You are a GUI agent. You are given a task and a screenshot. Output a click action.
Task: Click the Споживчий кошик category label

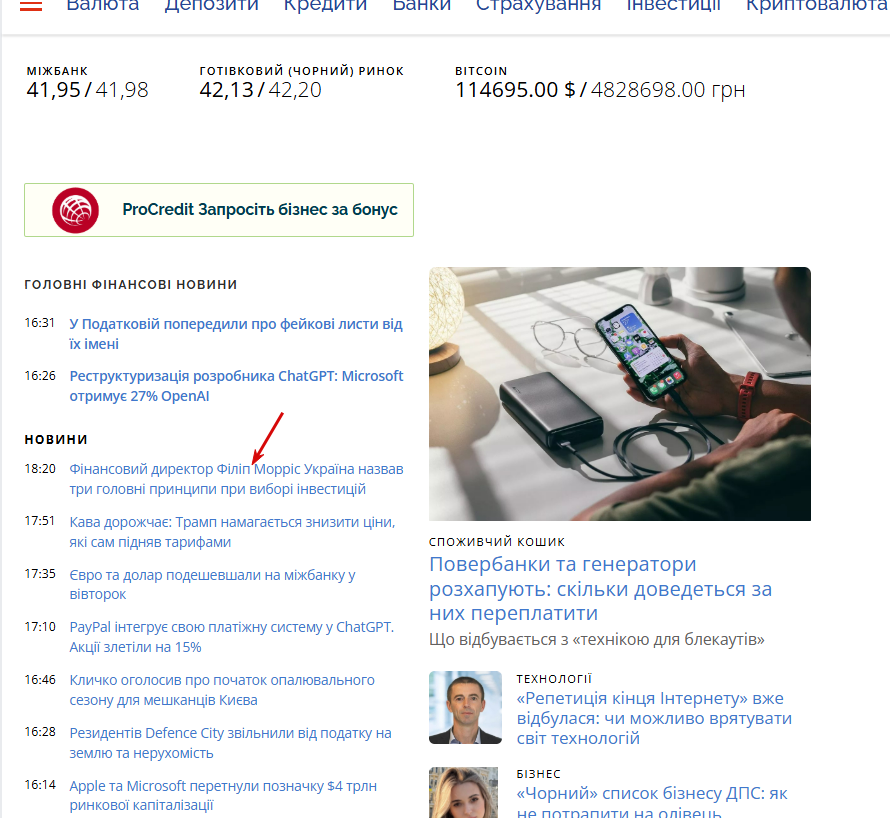(497, 542)
